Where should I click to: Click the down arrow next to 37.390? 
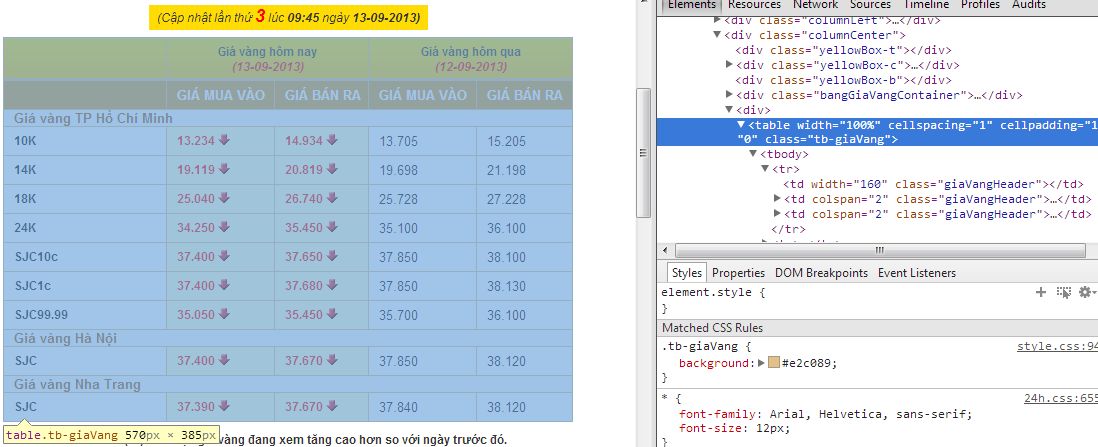[x=224, y=407]
